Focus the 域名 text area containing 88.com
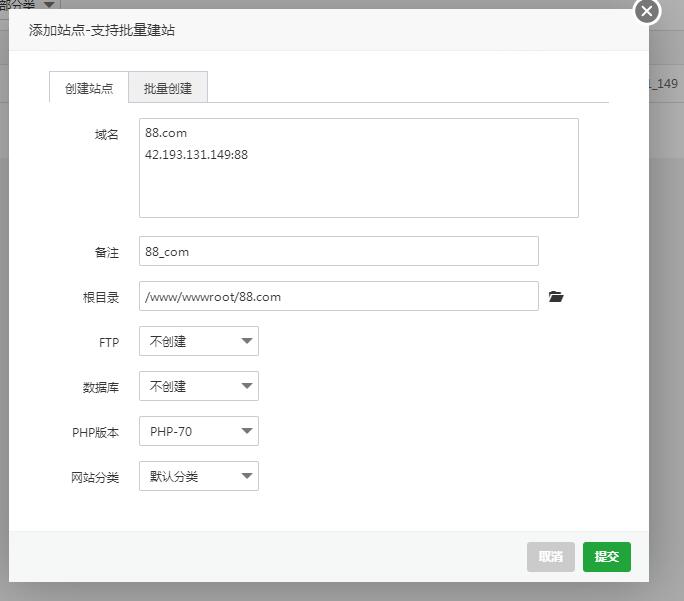The image size is (684, 601). point(358,185)
